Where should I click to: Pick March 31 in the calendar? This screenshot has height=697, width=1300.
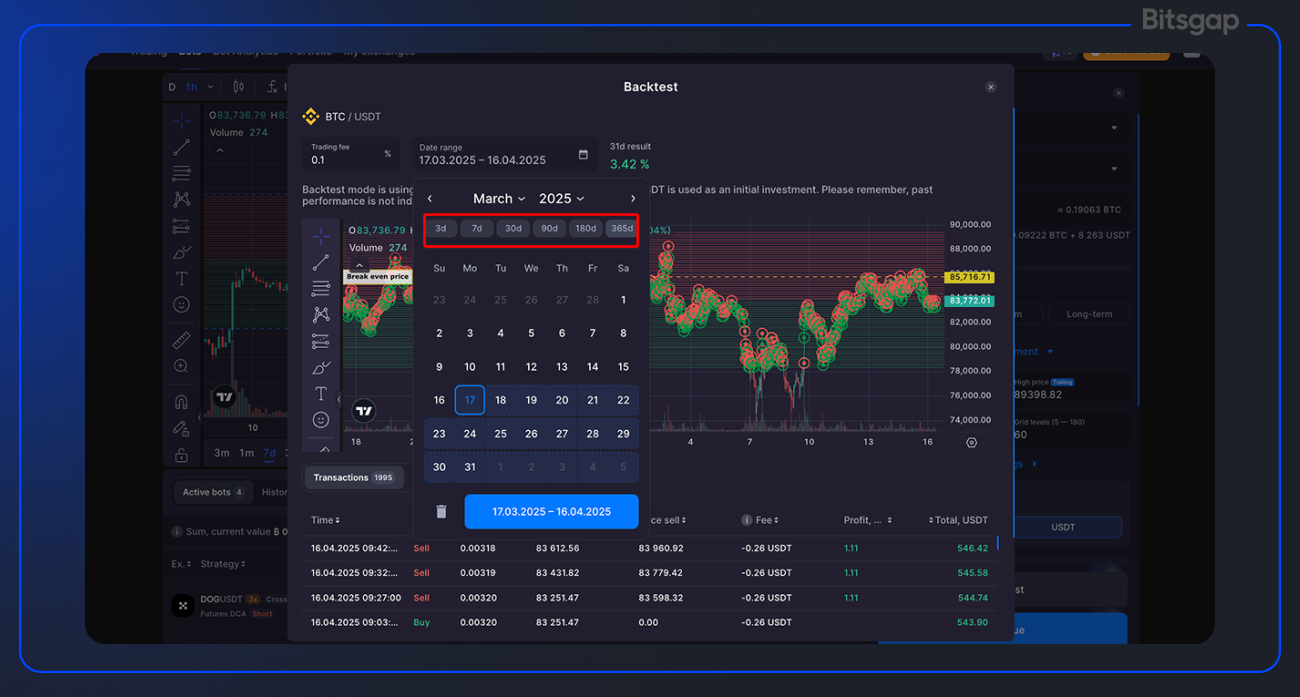(470, 467)
